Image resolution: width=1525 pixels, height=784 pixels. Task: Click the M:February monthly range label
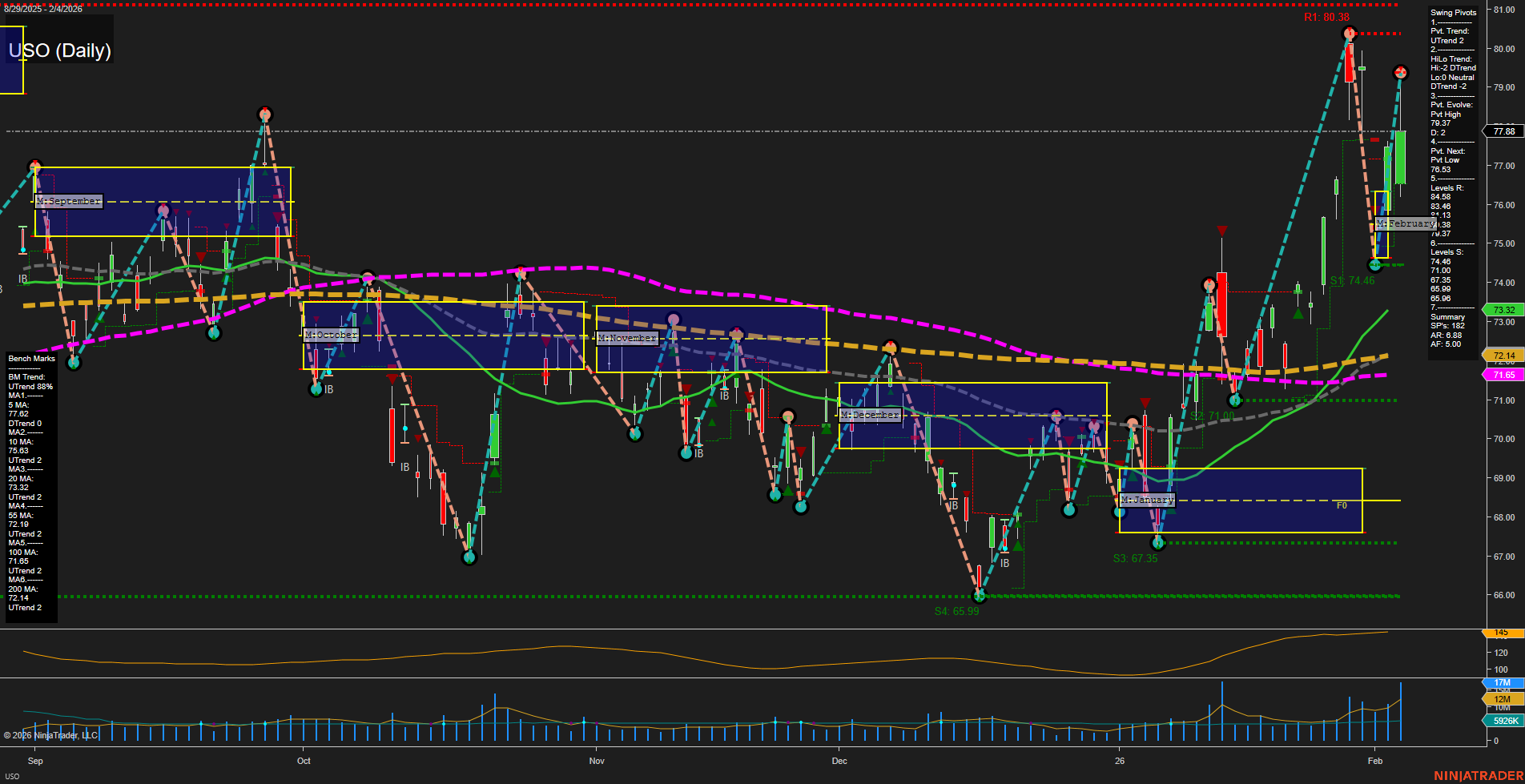pos(1406,223)
